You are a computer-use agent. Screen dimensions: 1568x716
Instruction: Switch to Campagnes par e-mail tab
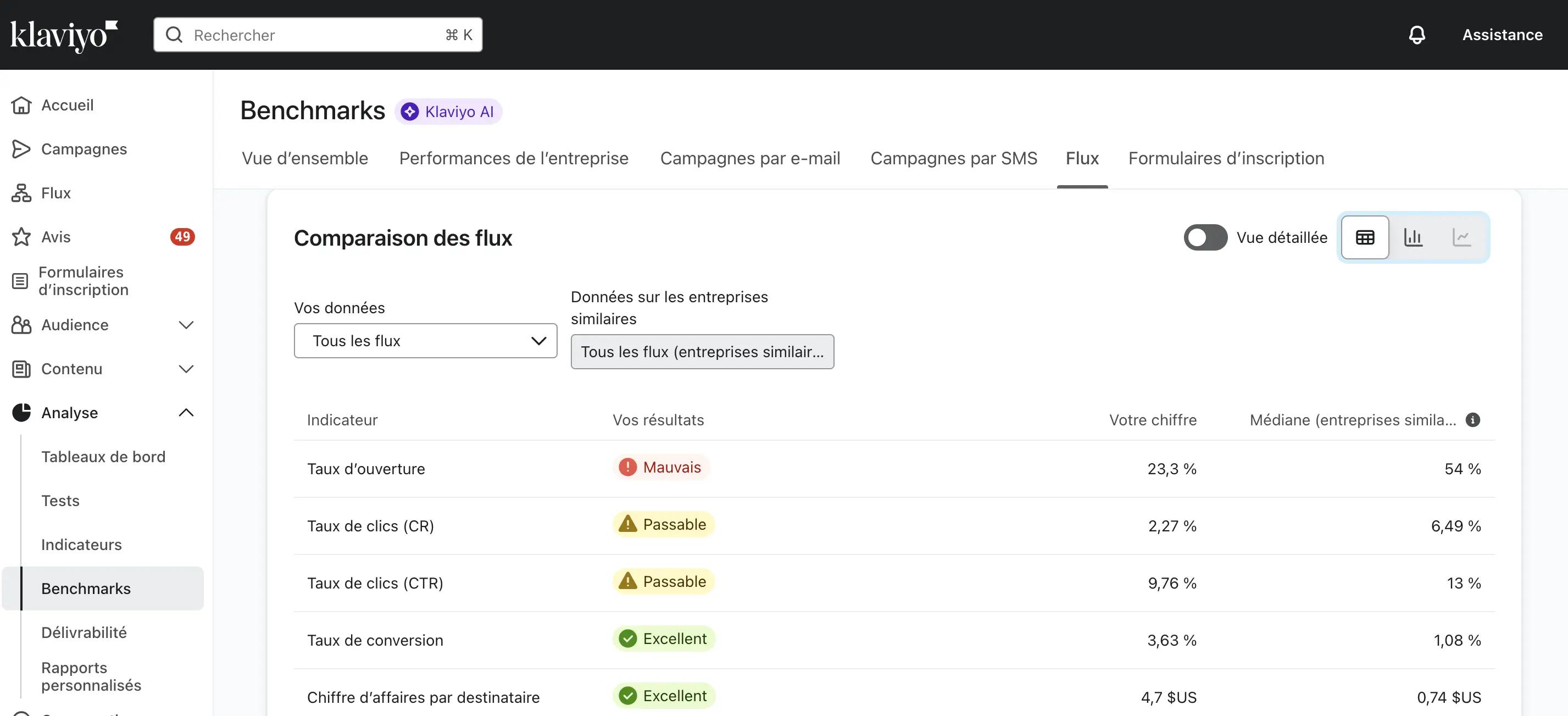tap(750, 158)
